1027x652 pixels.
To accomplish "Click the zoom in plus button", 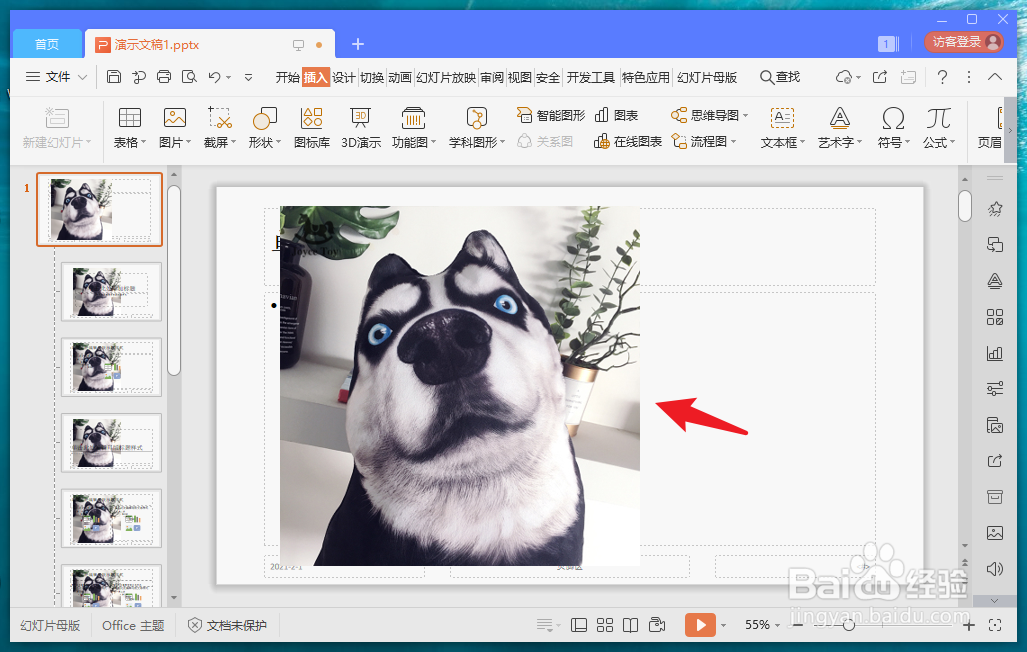I will [969, 625].
